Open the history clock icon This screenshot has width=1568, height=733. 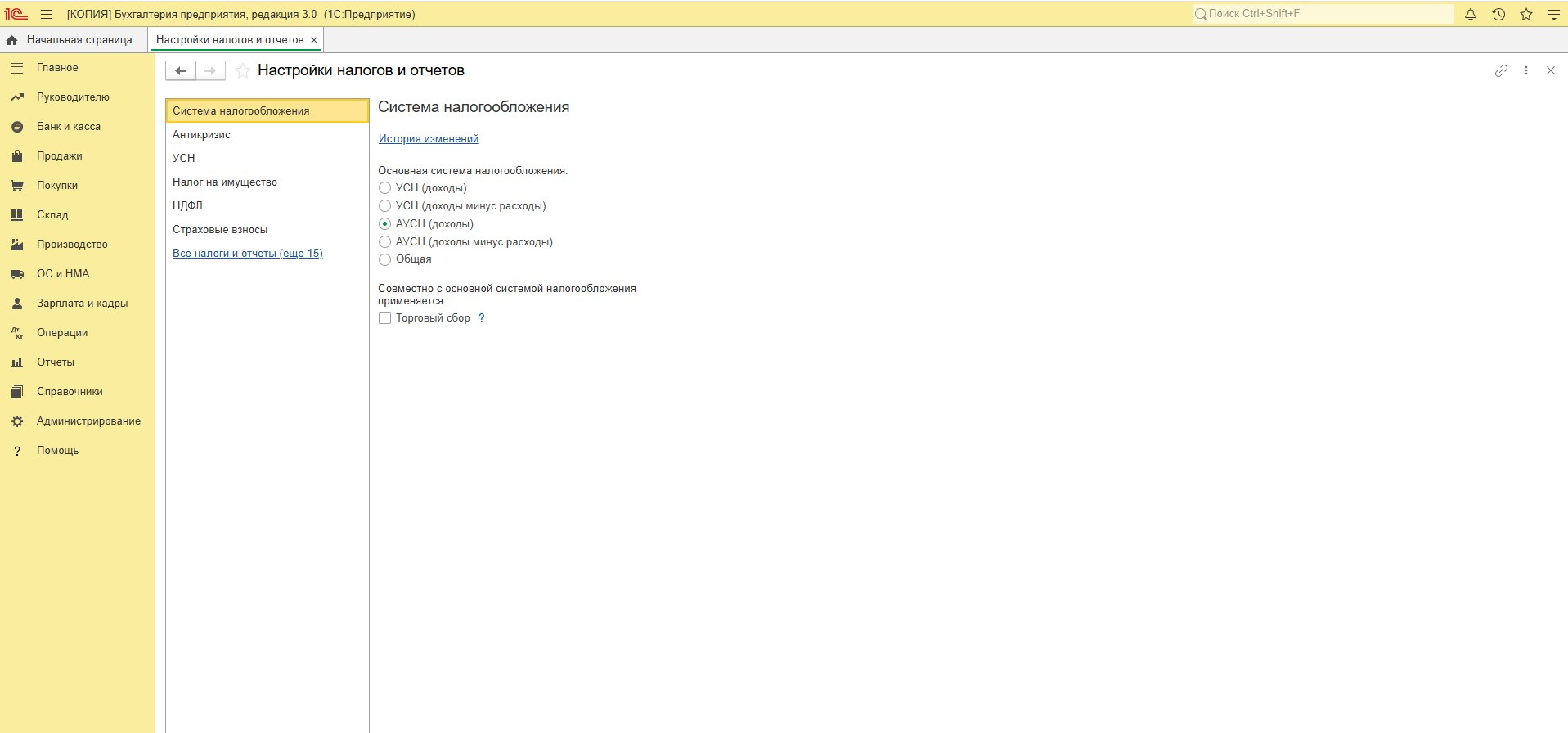[x=1498, y=14]
